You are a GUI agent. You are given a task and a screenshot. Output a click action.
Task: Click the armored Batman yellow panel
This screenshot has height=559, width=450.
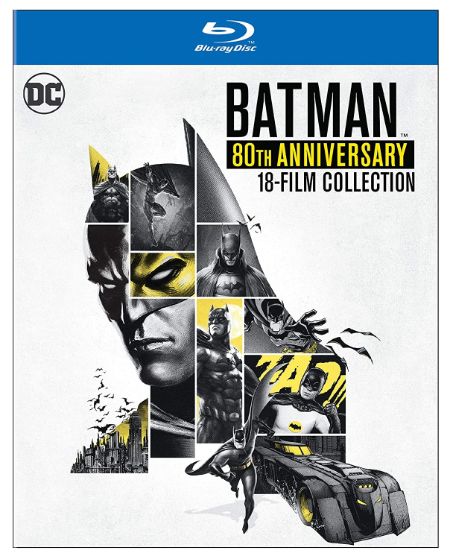pyautogui.click(x=219, y=371)
